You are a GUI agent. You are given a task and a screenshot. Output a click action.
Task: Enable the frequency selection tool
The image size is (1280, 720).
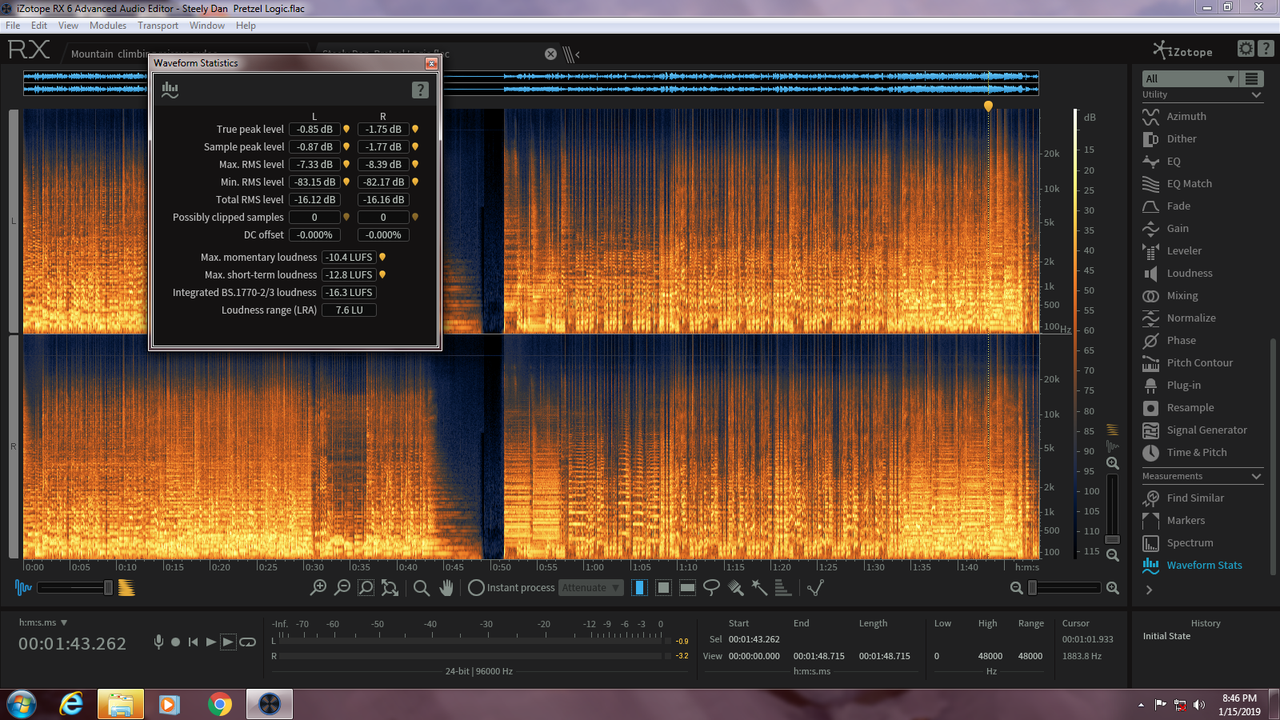[x=687, y=588]
